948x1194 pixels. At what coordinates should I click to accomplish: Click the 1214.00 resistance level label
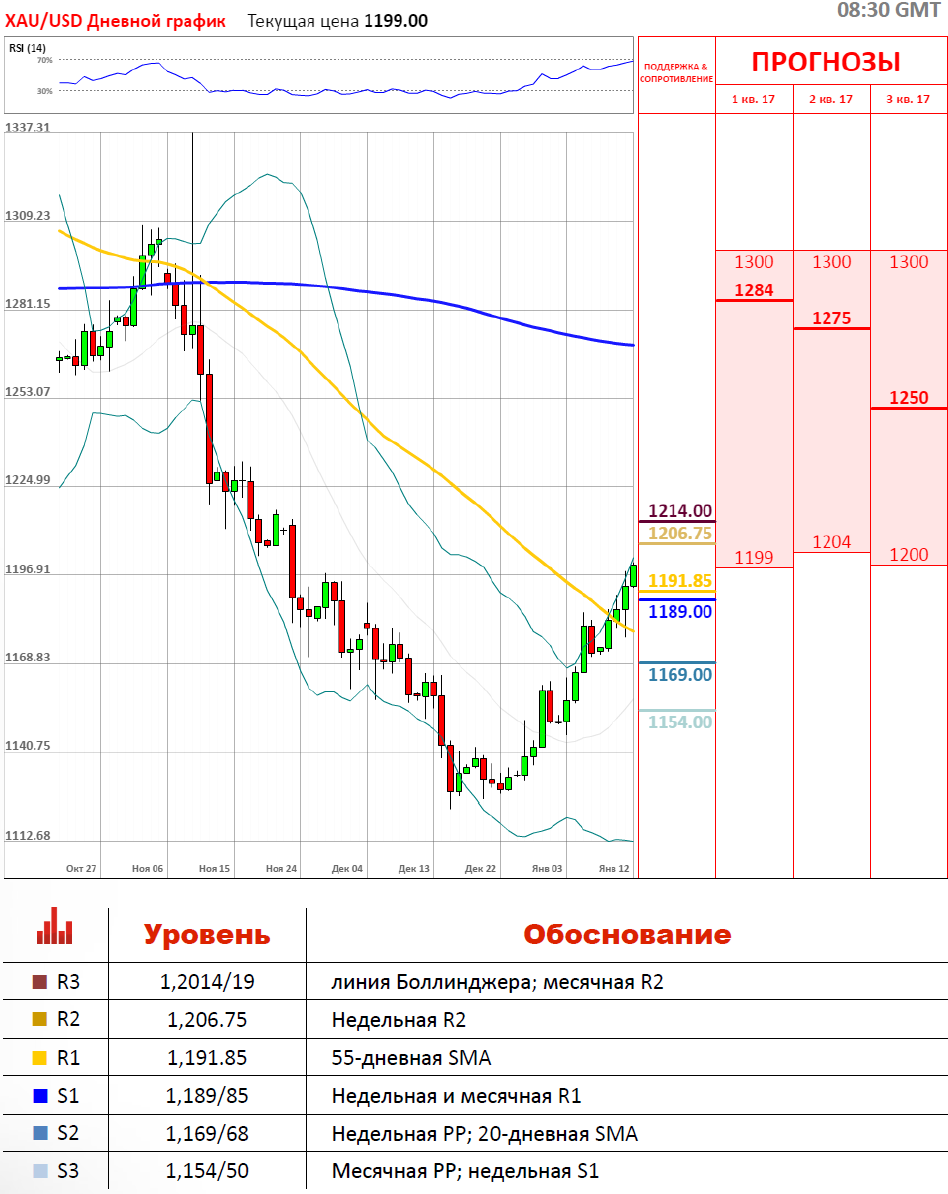point(680,510)
